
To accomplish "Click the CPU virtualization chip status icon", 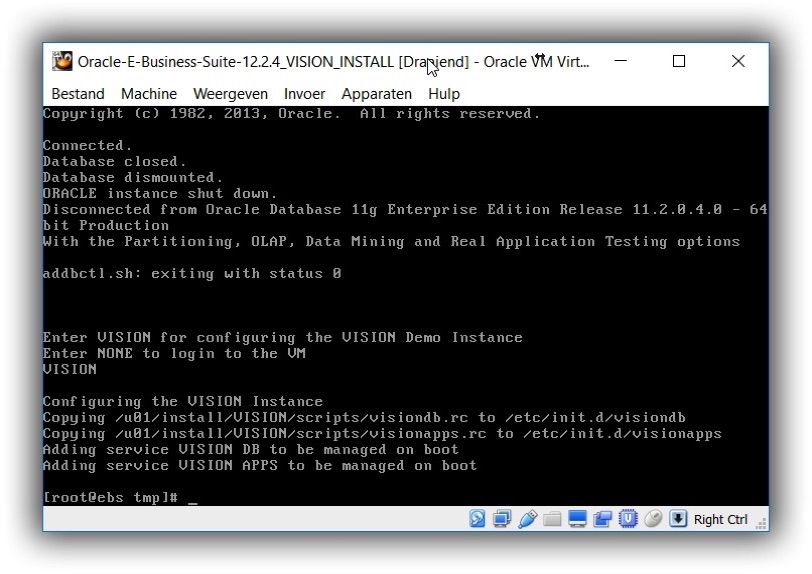I will tap(628, 519).
